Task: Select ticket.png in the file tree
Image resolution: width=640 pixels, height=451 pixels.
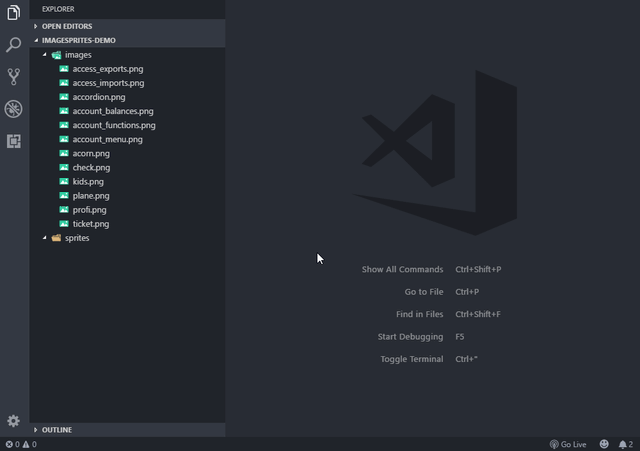Action: click(91, 224)
